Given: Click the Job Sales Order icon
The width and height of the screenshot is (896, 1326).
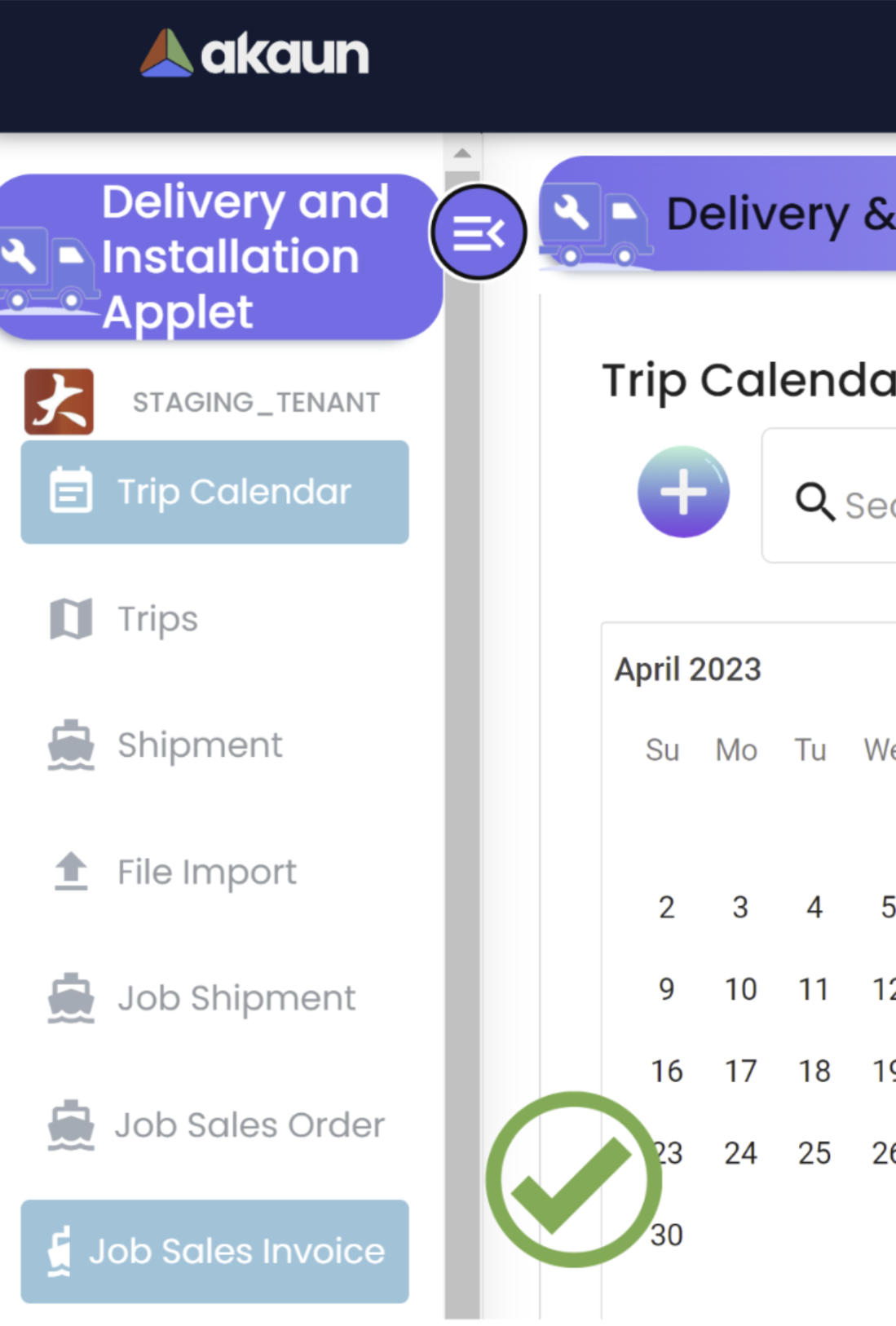Looking at the screenshot, I should (71, 1125).
